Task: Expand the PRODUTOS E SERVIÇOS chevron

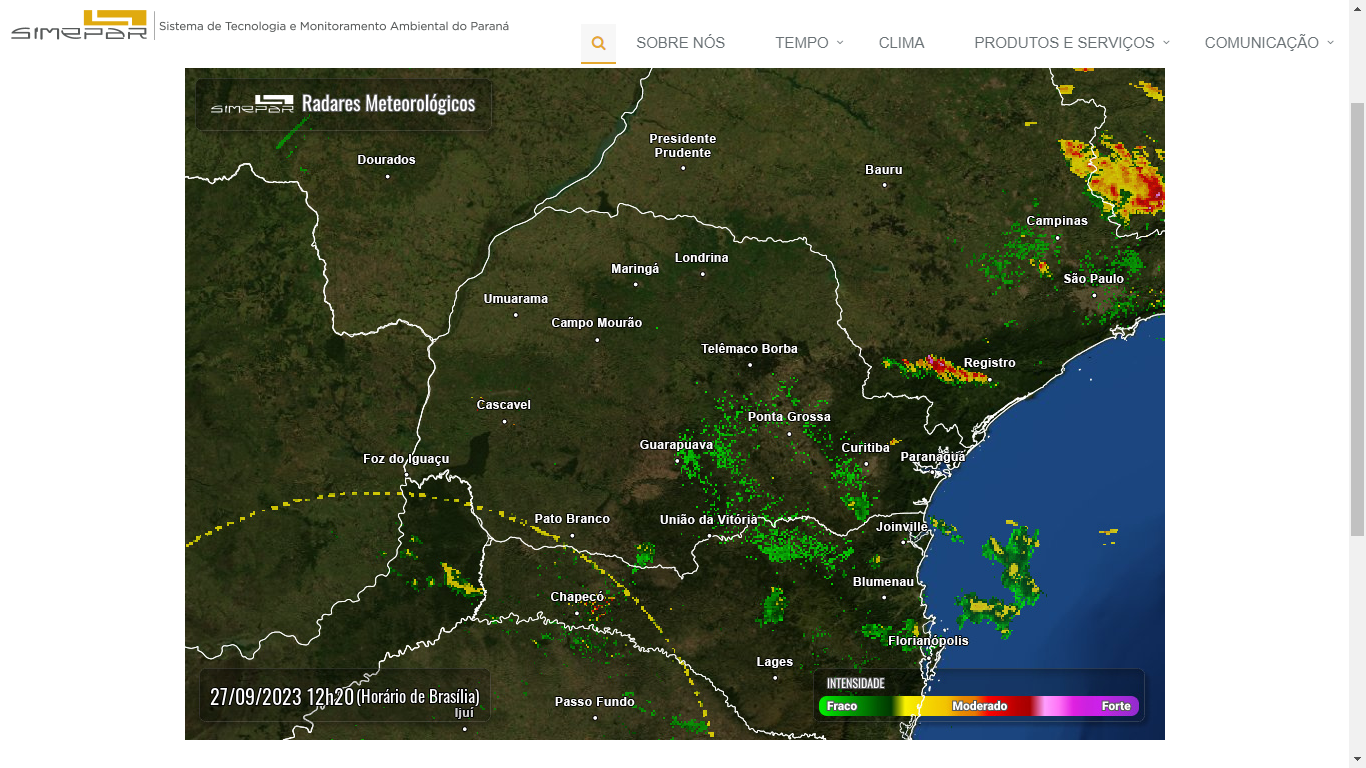Action: click(x=1166, y=42)
